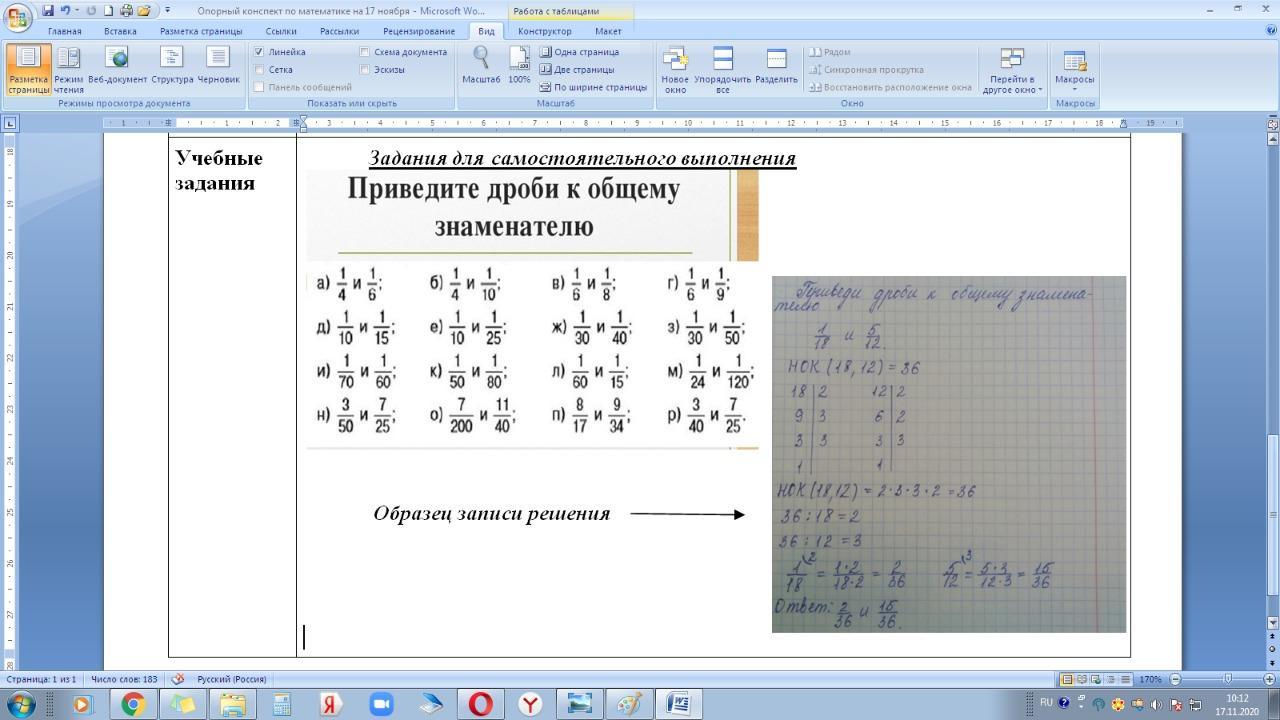Image resolution: width=1280 pixels, height=720 pixels.
Task: Click Страница: 1 из 1 in status bar
Action: tap(41, 679)
